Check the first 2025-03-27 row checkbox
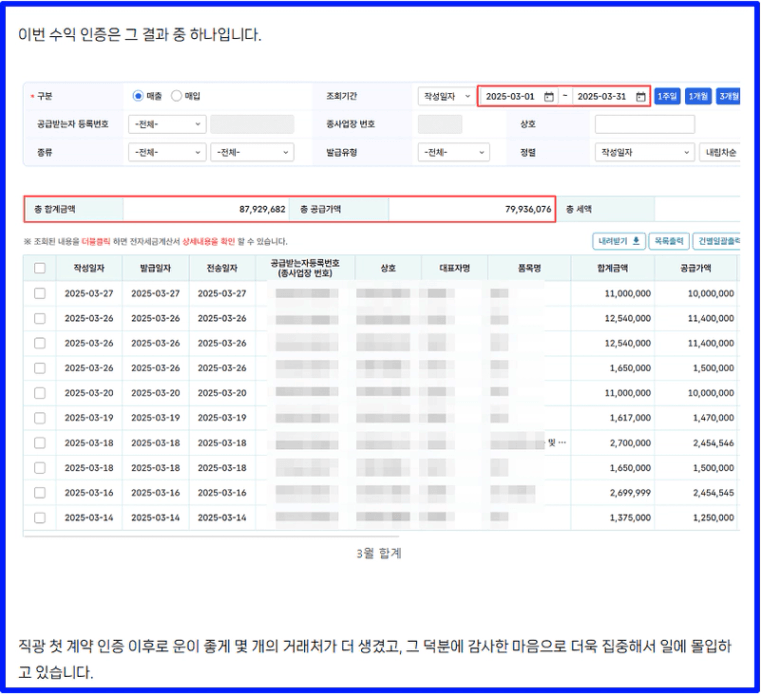 (40, 293)
